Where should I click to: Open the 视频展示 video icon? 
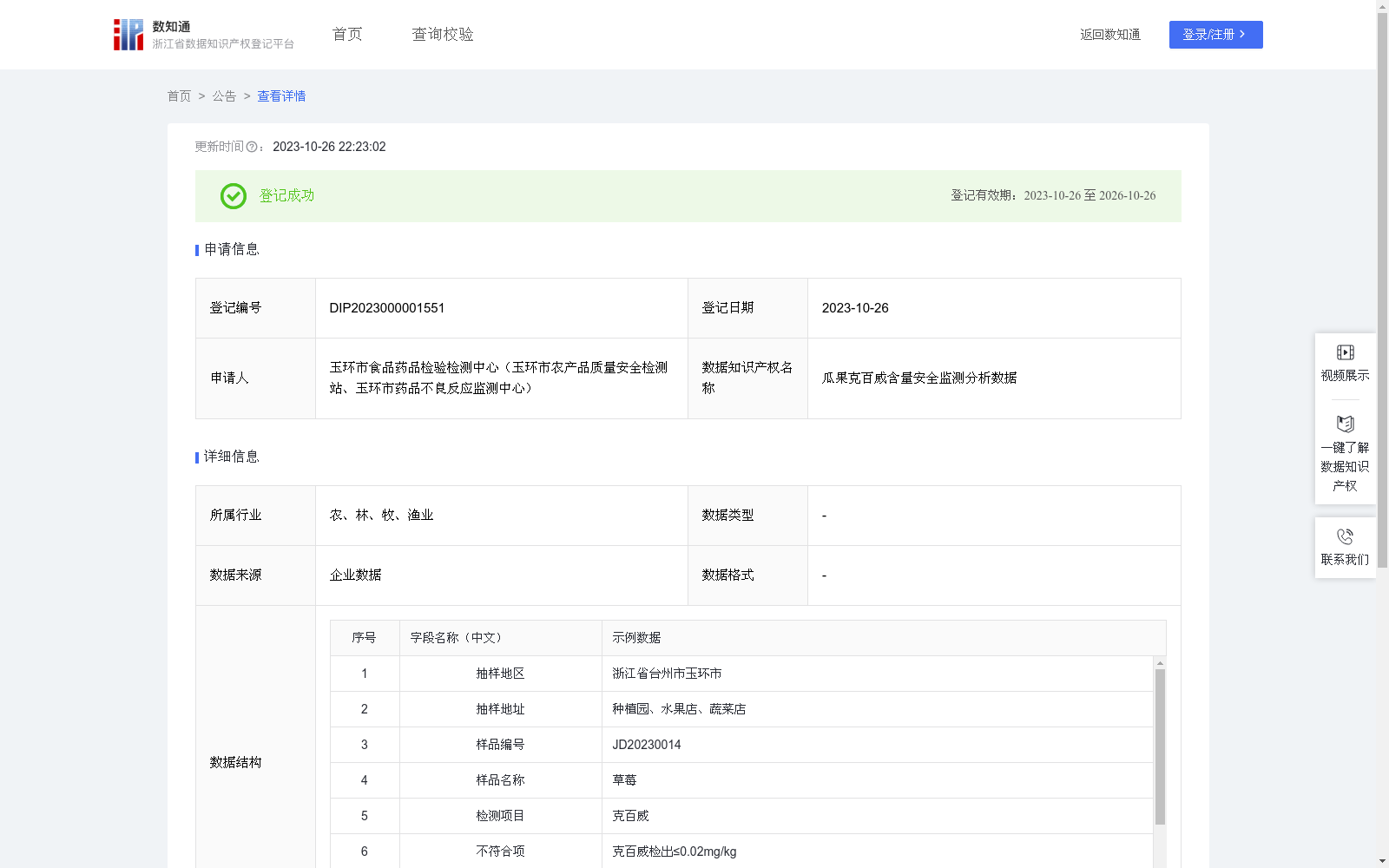point(1346,352)
